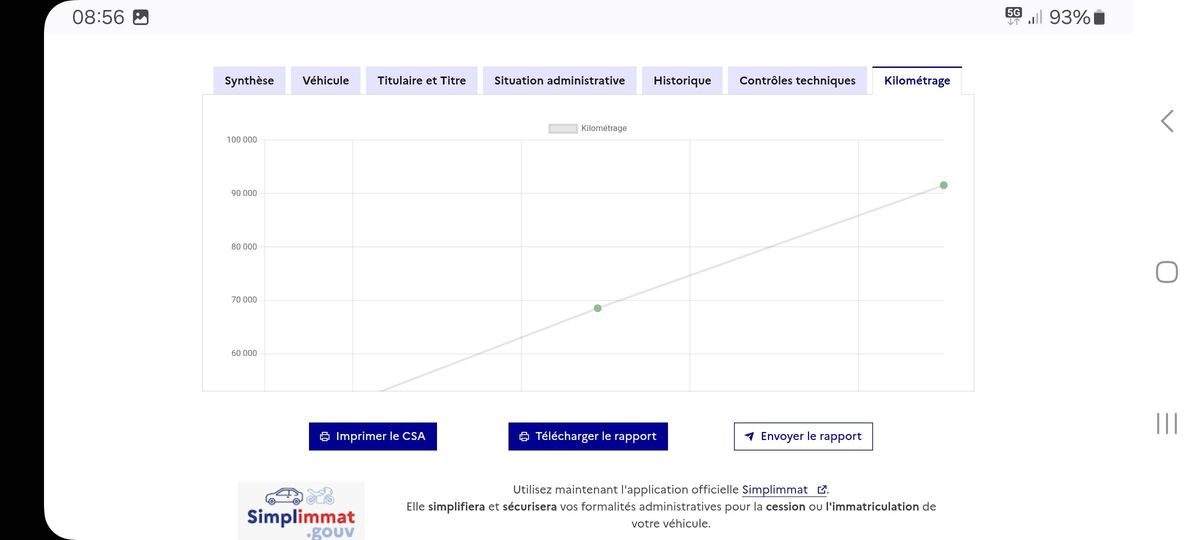The height and width of the screenshot is (540, 1200).
Task: Click the Envoyer le rapport button
Action: pos(803,437)
